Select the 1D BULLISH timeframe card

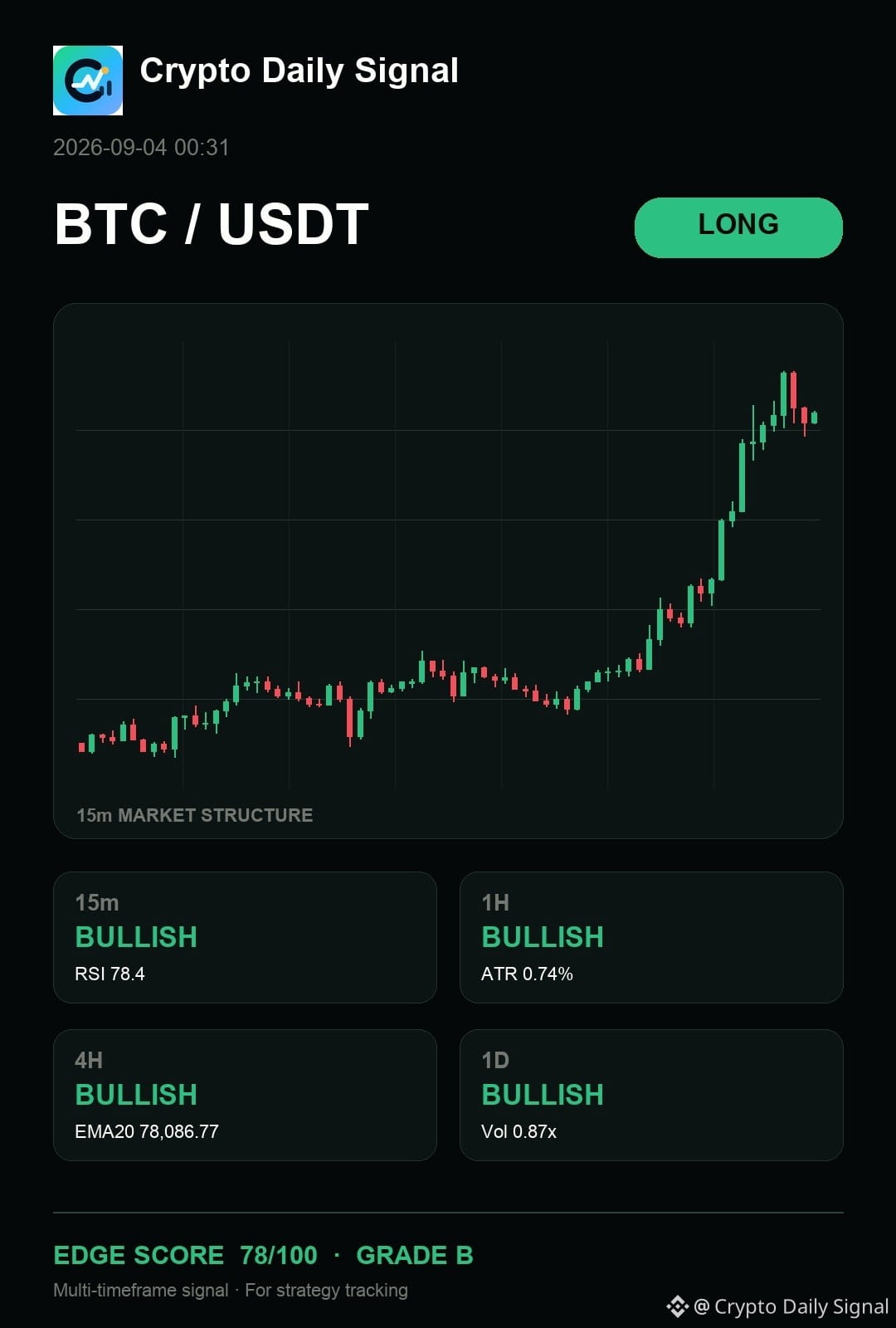click(651, 1095)
